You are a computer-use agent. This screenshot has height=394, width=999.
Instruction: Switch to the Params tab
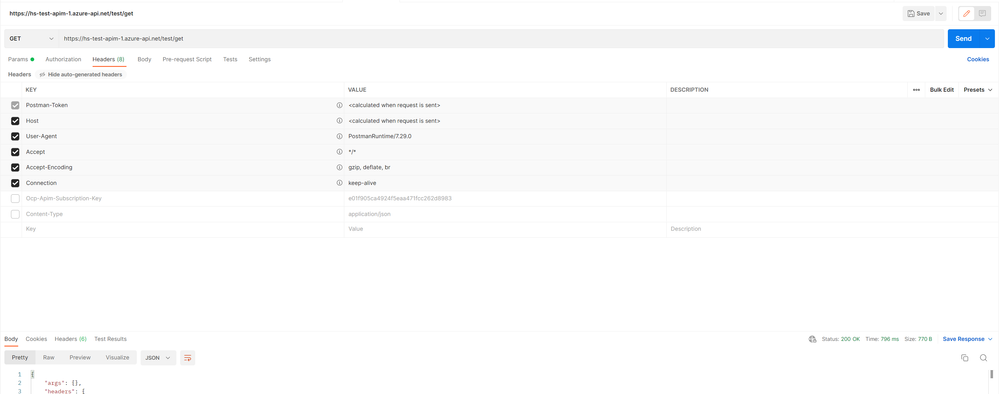tap(20, 59)
